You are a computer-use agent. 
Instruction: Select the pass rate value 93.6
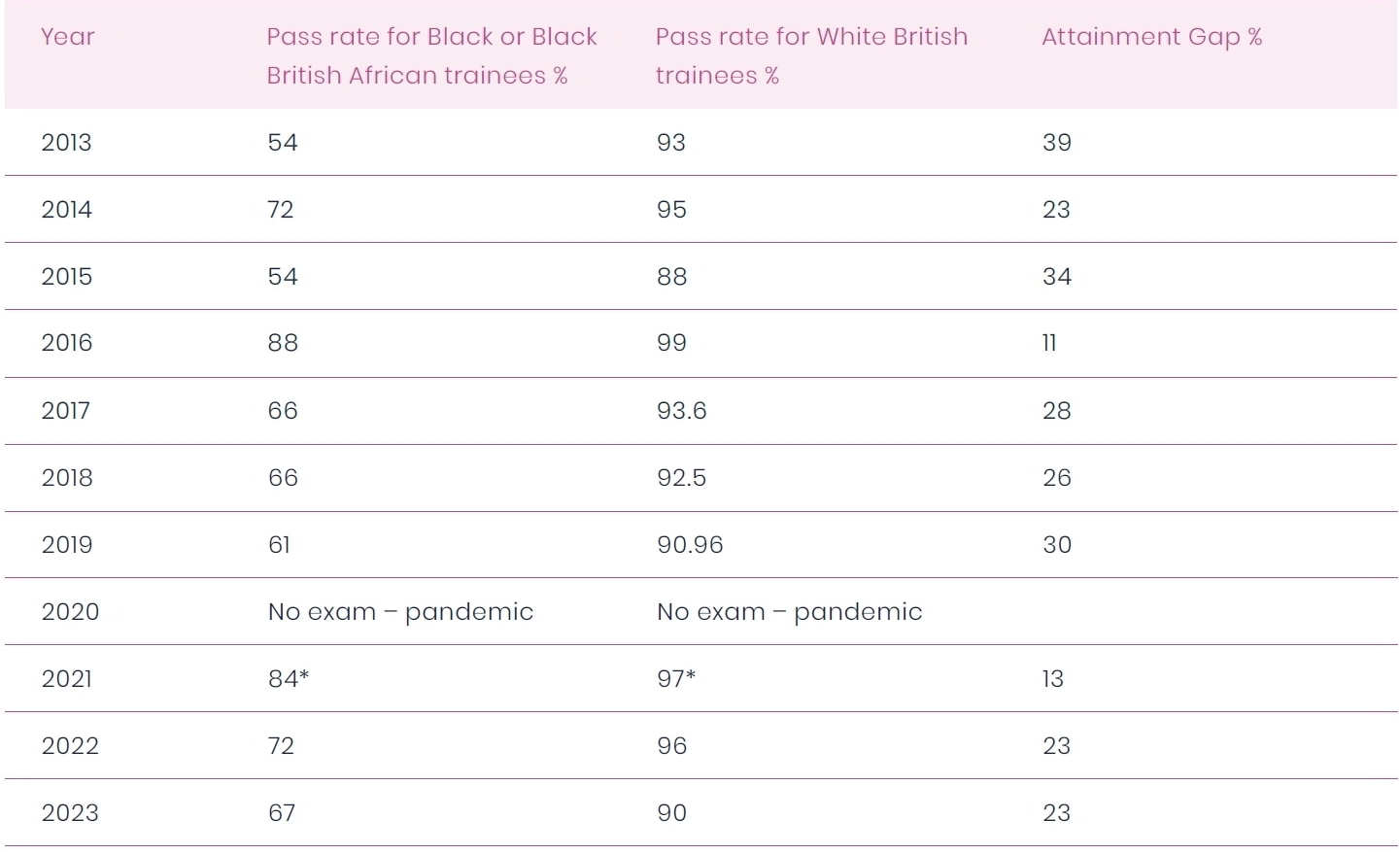tap(681, 411)
